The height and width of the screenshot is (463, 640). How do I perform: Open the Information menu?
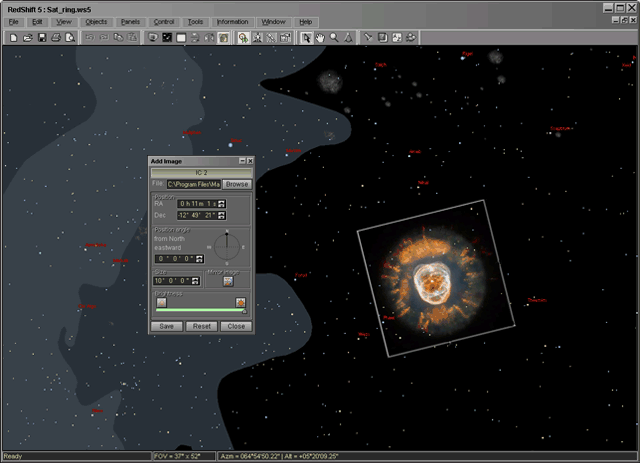[x=232, y=21]
